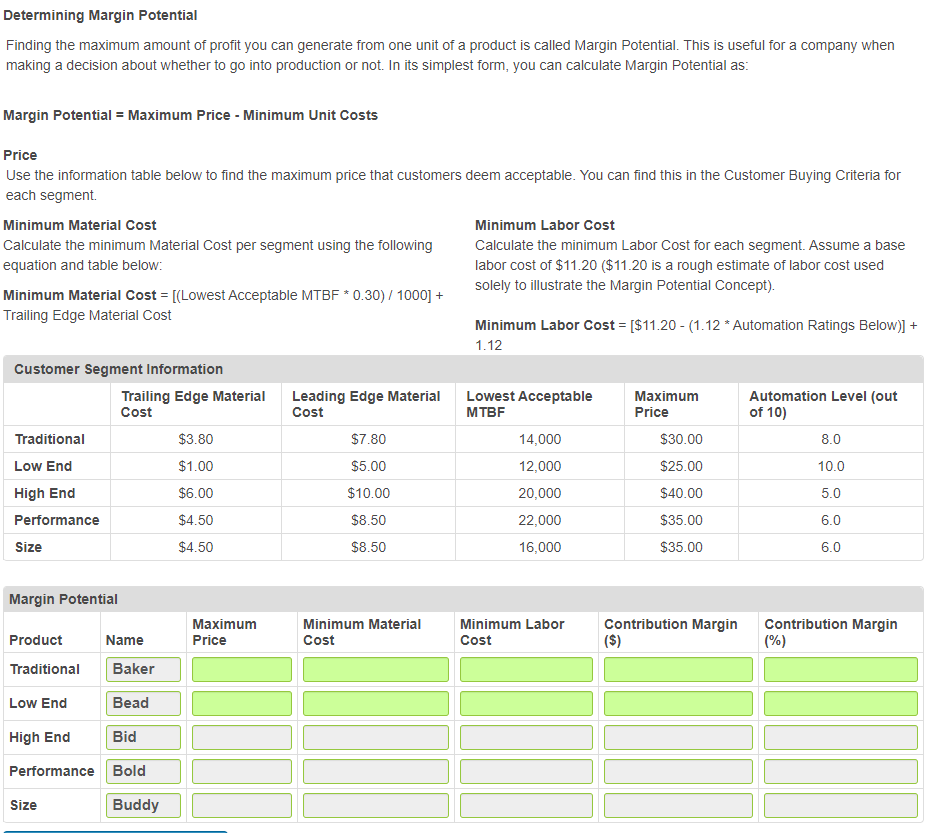
Task: Click Minimum Material Cost field for Traditional
Action: click(376, 669)
